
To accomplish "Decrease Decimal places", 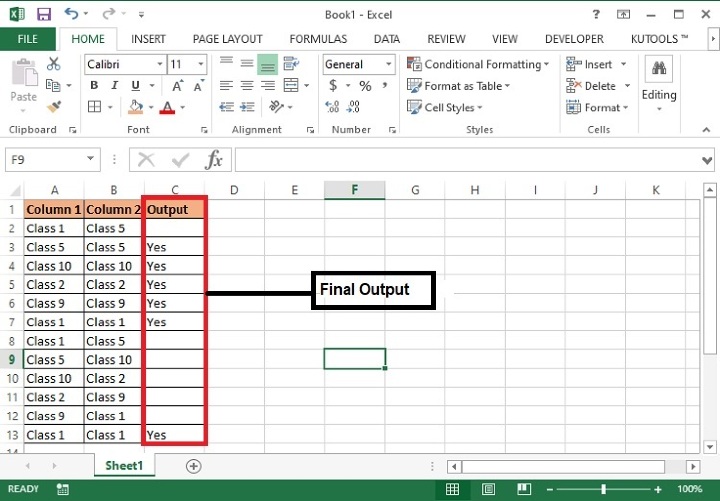I will [353, 107].
